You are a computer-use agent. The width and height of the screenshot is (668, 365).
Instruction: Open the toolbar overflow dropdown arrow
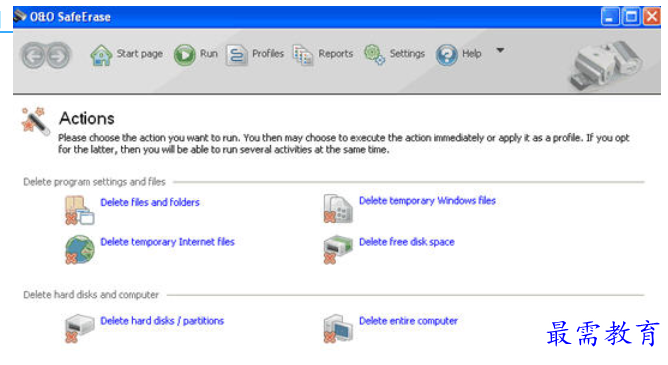click(x=500, y=50)
